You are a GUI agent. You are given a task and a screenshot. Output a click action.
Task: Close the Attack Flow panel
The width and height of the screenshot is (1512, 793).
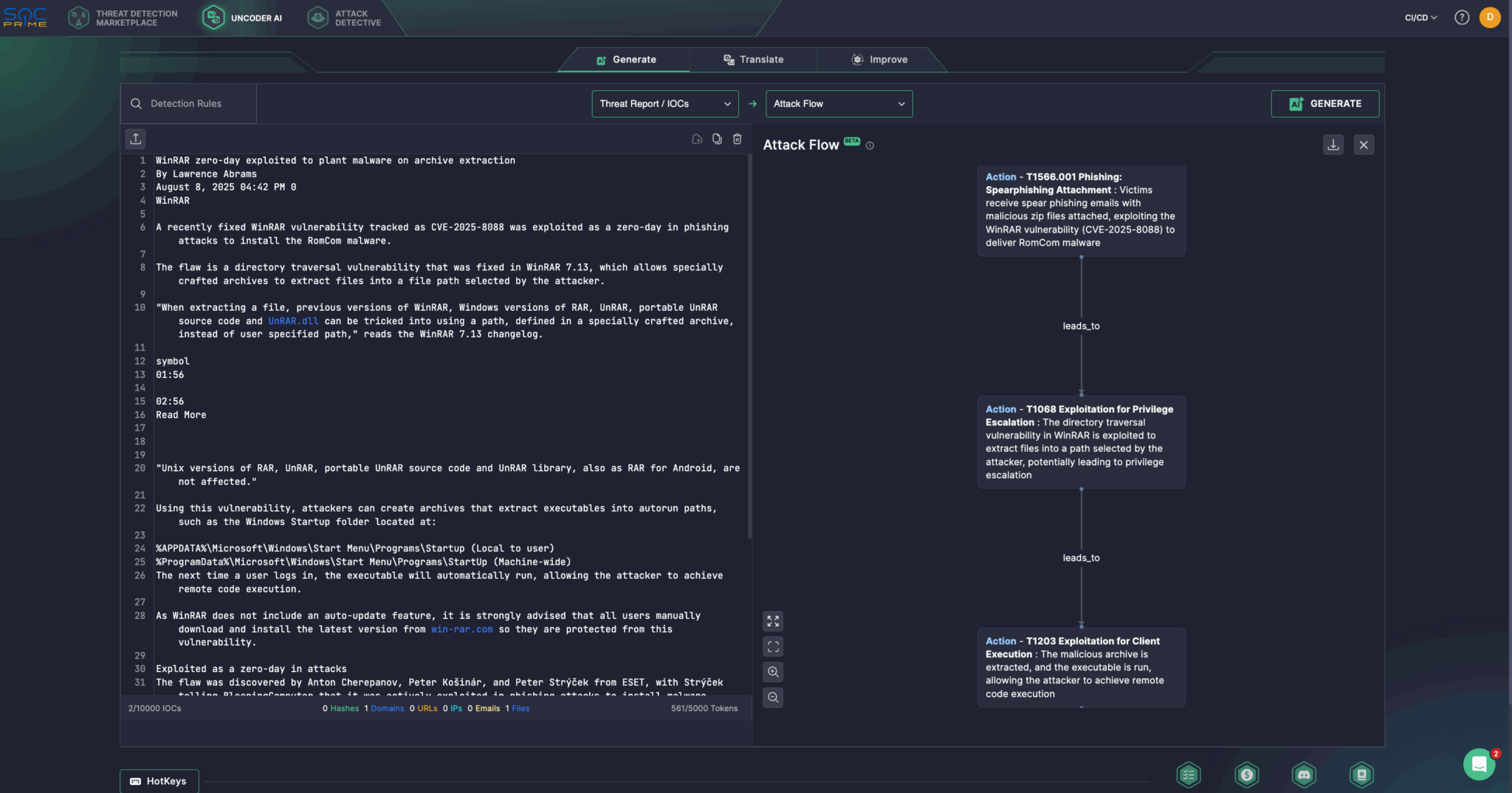point(1364,145)
